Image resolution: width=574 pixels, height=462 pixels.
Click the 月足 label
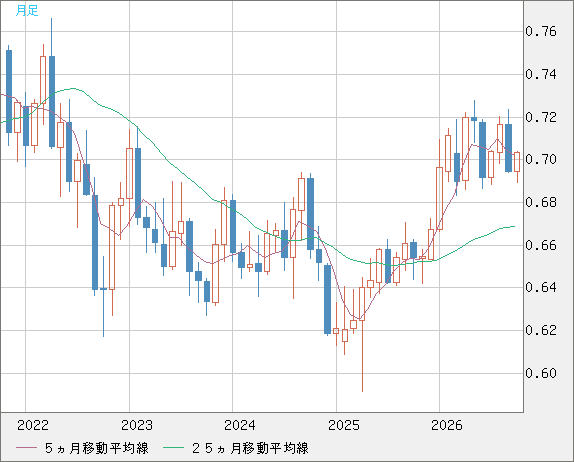tap(27, 11)
